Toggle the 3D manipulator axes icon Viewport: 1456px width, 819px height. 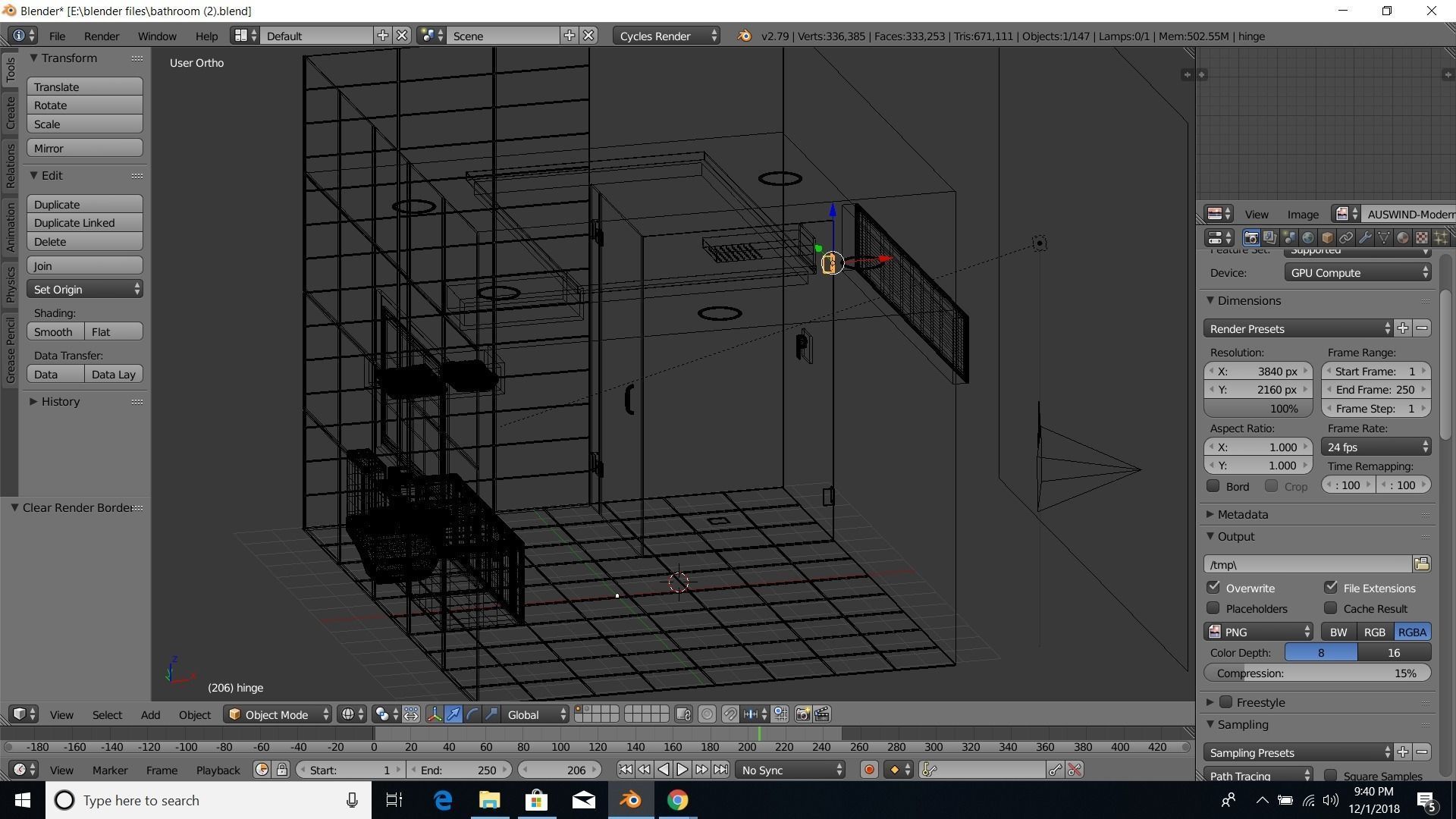pyautogui.click(x=435, y=714)
